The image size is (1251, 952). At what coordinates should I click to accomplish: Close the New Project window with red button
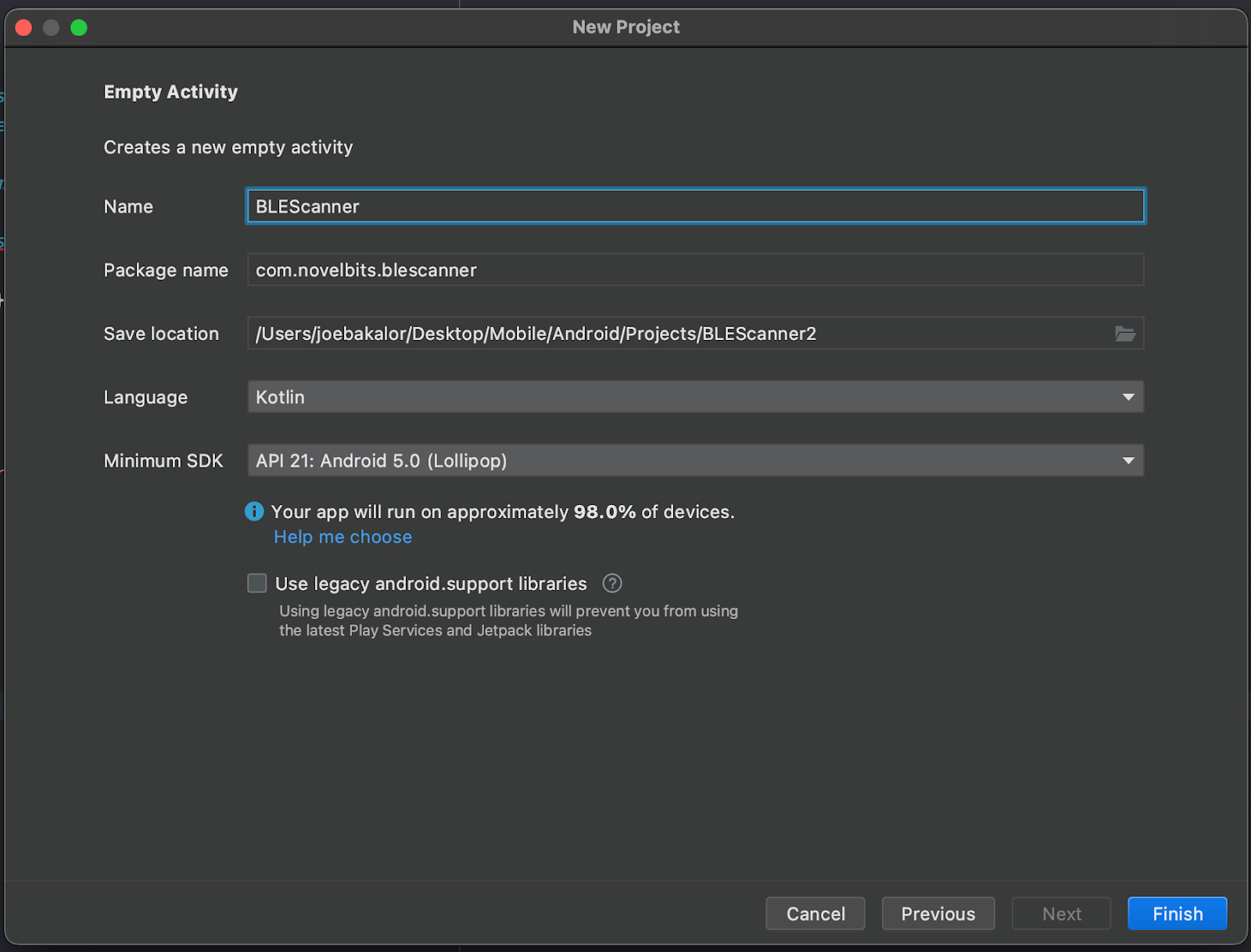(x=23, y=27)
